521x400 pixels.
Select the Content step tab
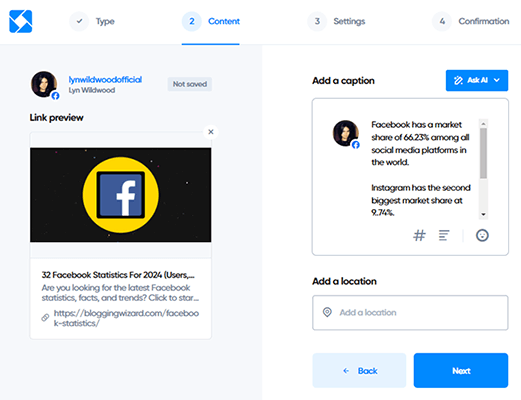(x=211, y=21)
